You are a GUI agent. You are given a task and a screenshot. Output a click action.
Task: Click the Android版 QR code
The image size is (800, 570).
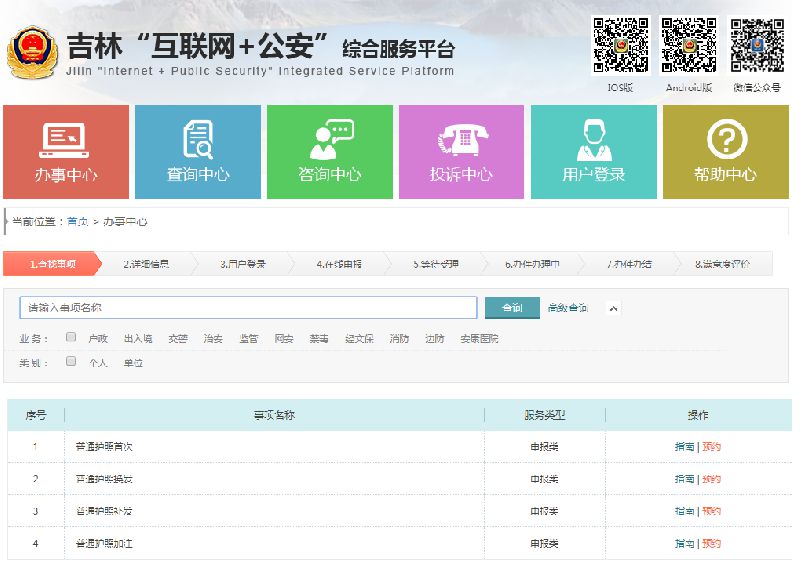tap(689, 44)
